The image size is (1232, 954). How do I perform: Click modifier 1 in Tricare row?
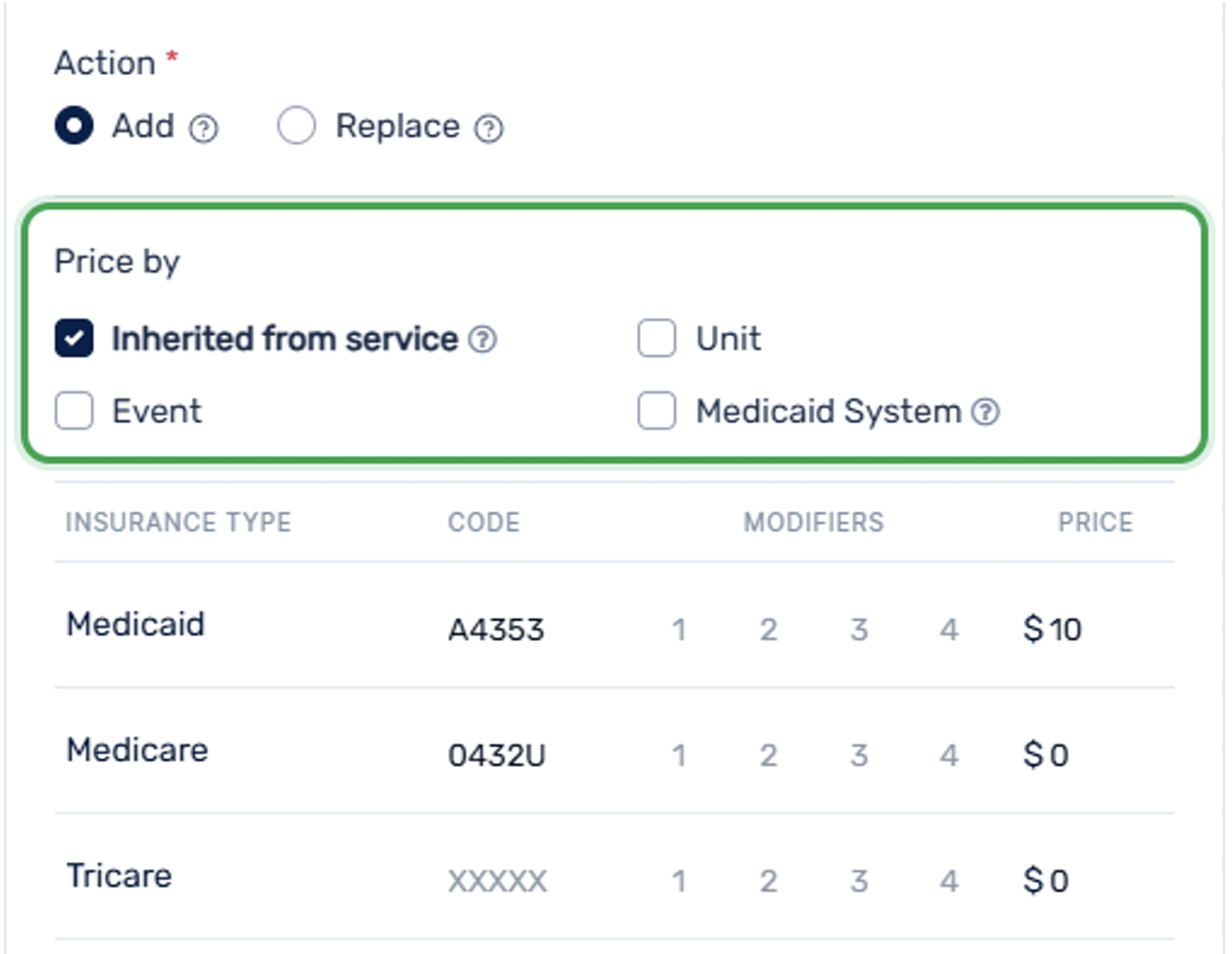(678, 881)
